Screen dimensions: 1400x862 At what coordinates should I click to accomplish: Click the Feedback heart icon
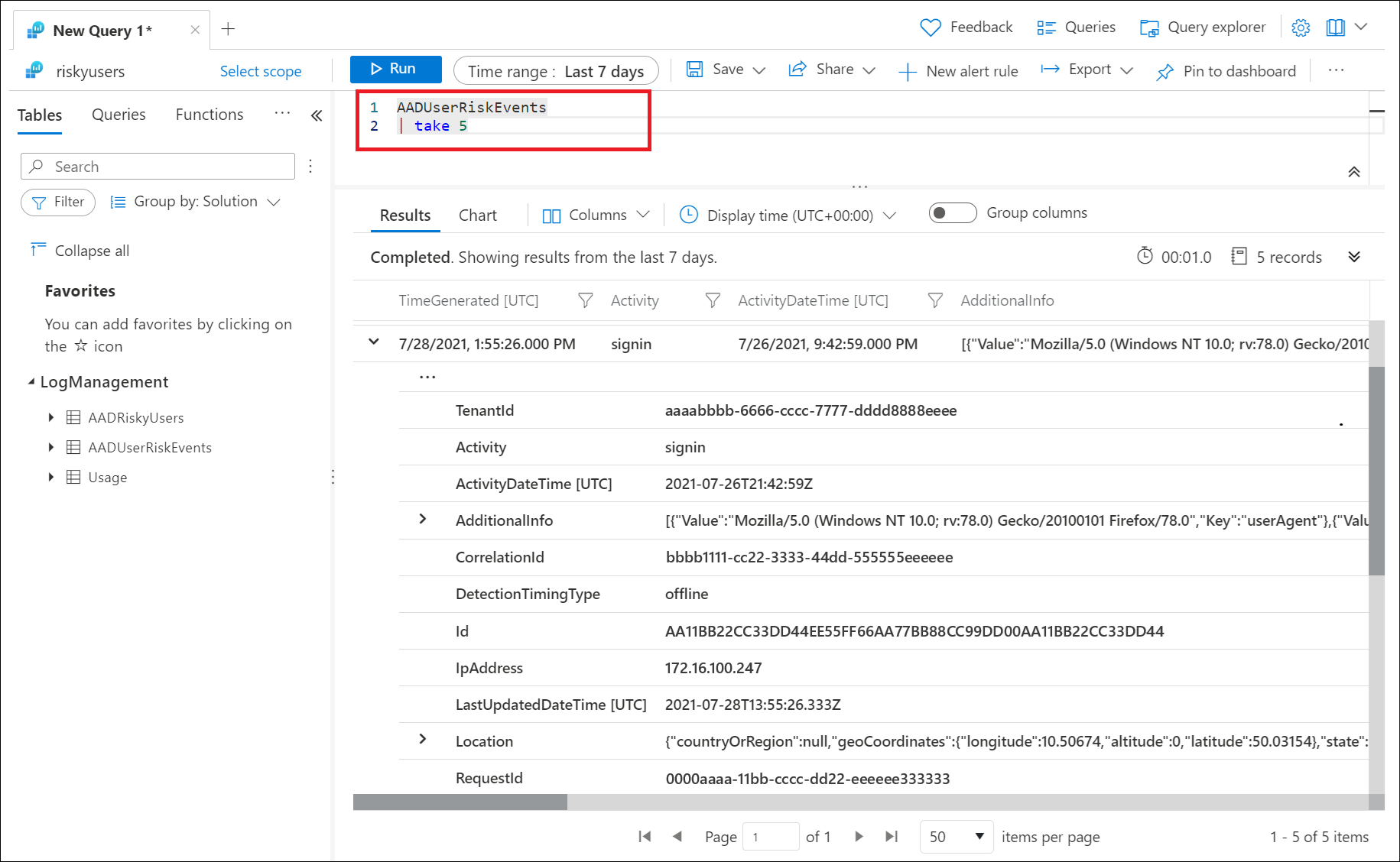click(x=930, y=28)
